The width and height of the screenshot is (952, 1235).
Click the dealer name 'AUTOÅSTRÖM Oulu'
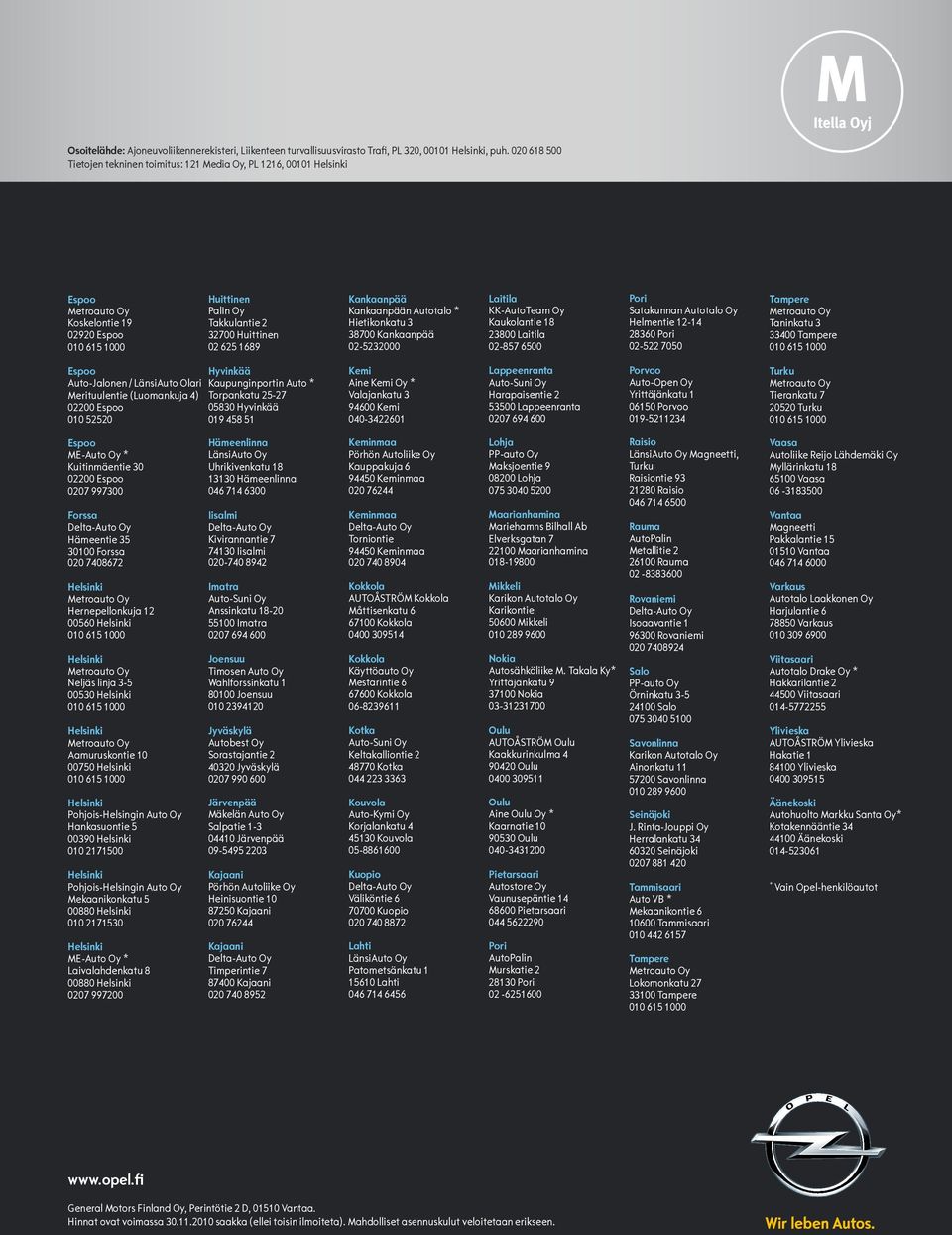point(532,742)
